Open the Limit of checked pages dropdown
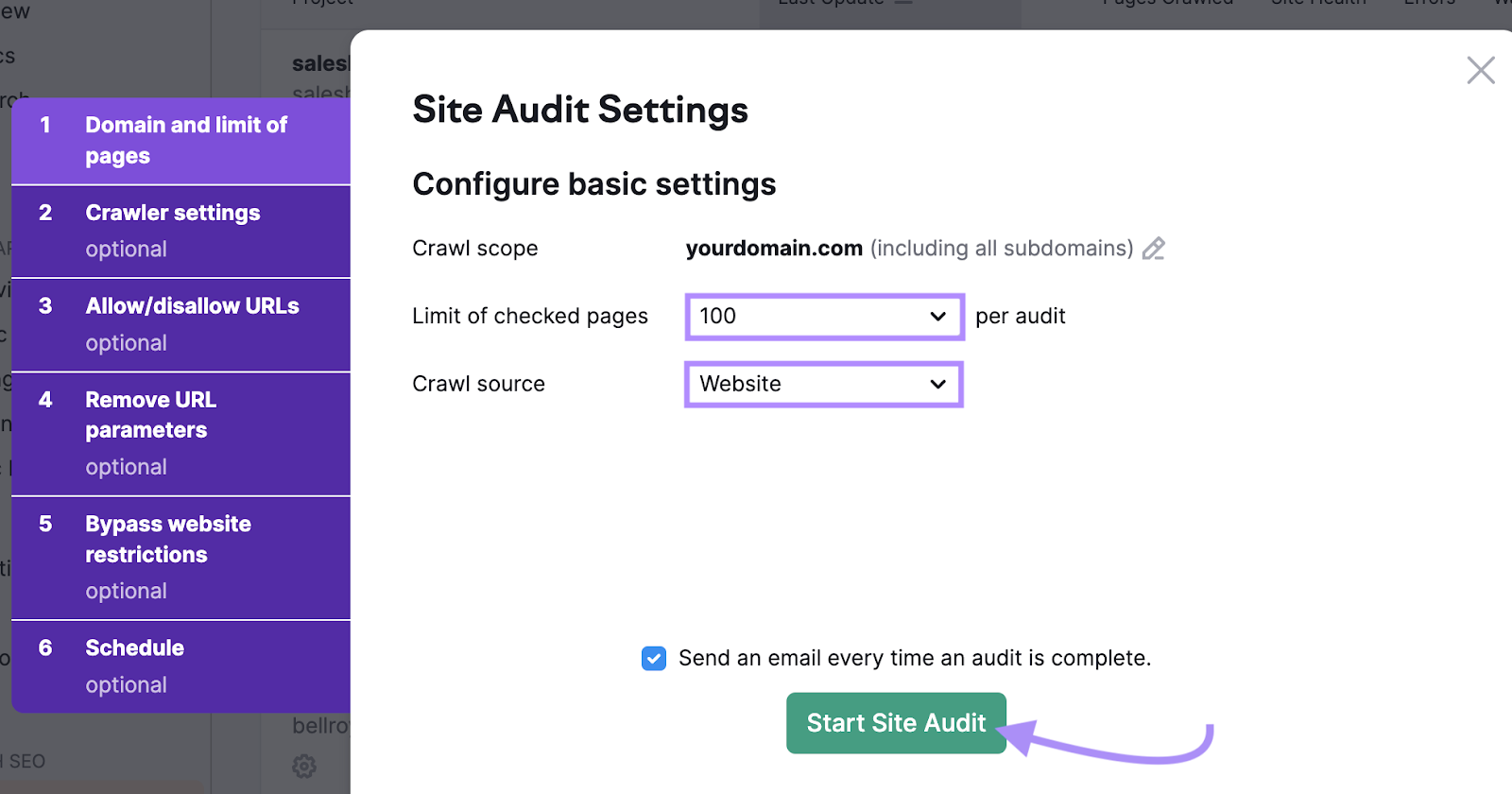The height and width of the screenshot is (794, 1512). tap(823, 317)
